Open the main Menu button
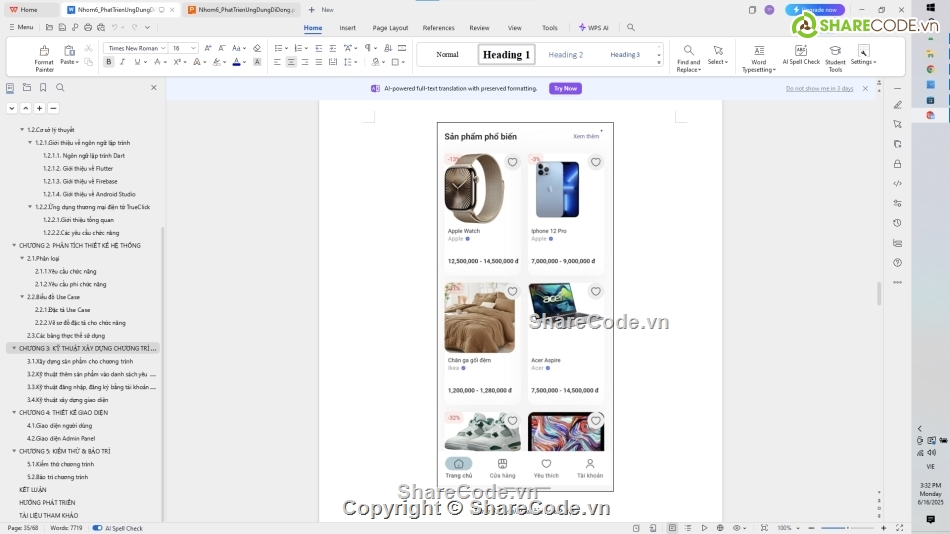 coord(21,27)
